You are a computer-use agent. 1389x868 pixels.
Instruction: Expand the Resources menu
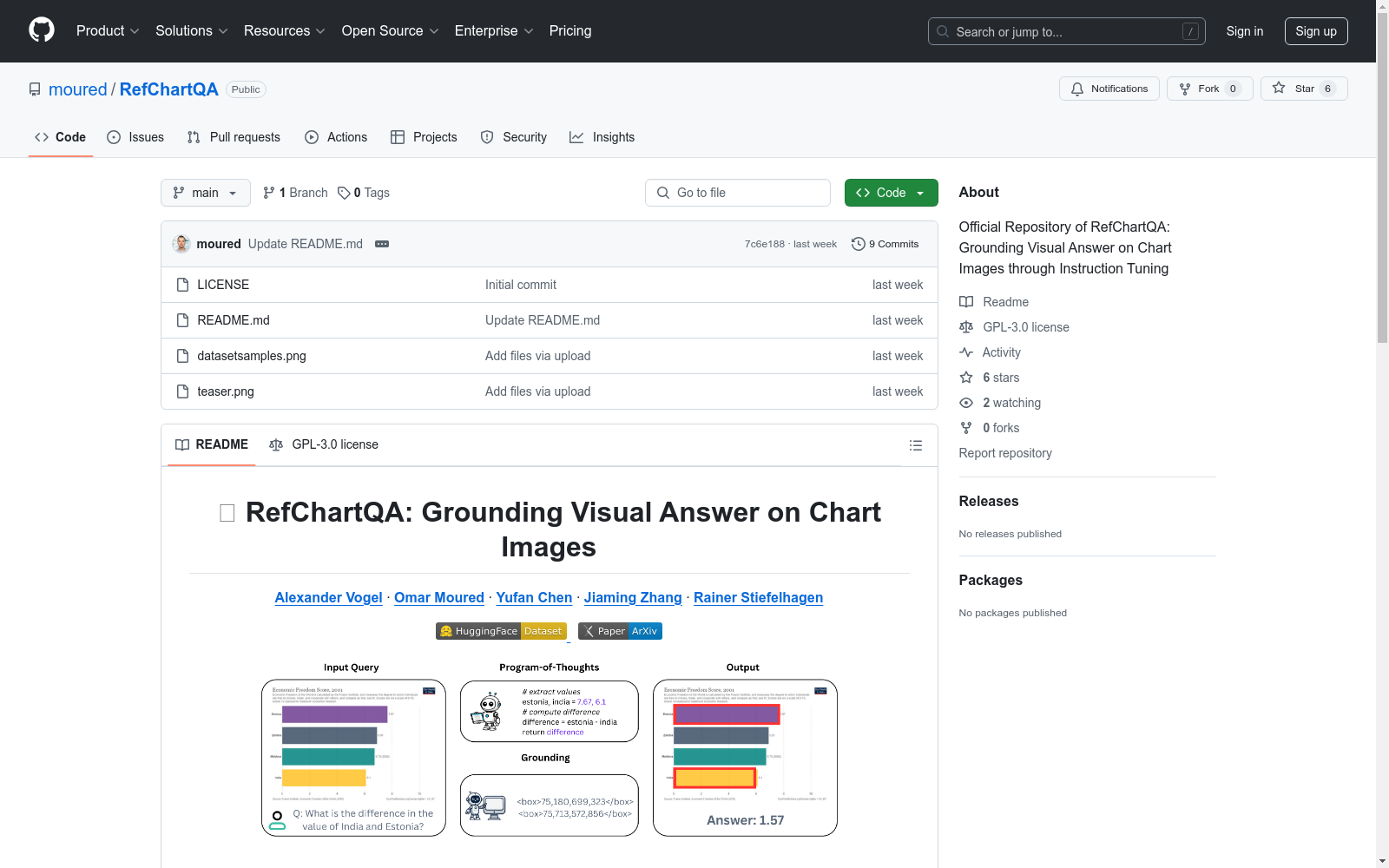click(285, 31)
